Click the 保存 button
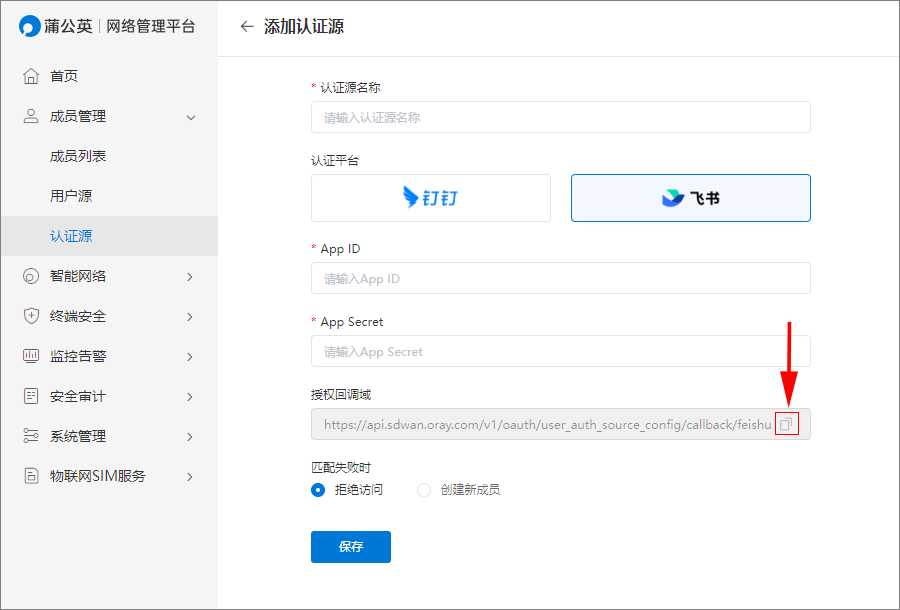The image size is (900, 610). [351, 547]
